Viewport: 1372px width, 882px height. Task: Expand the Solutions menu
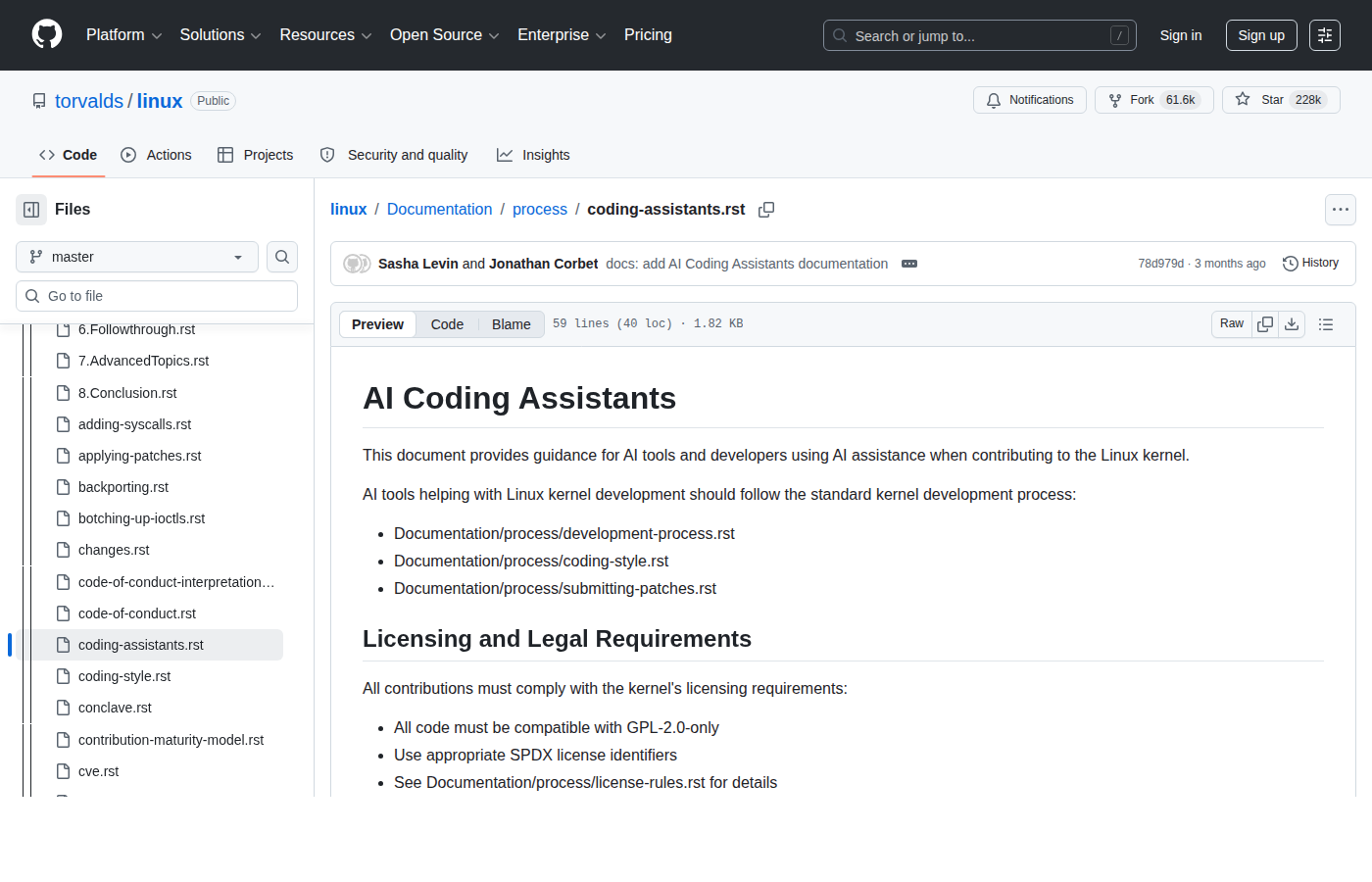pos(220,35)
